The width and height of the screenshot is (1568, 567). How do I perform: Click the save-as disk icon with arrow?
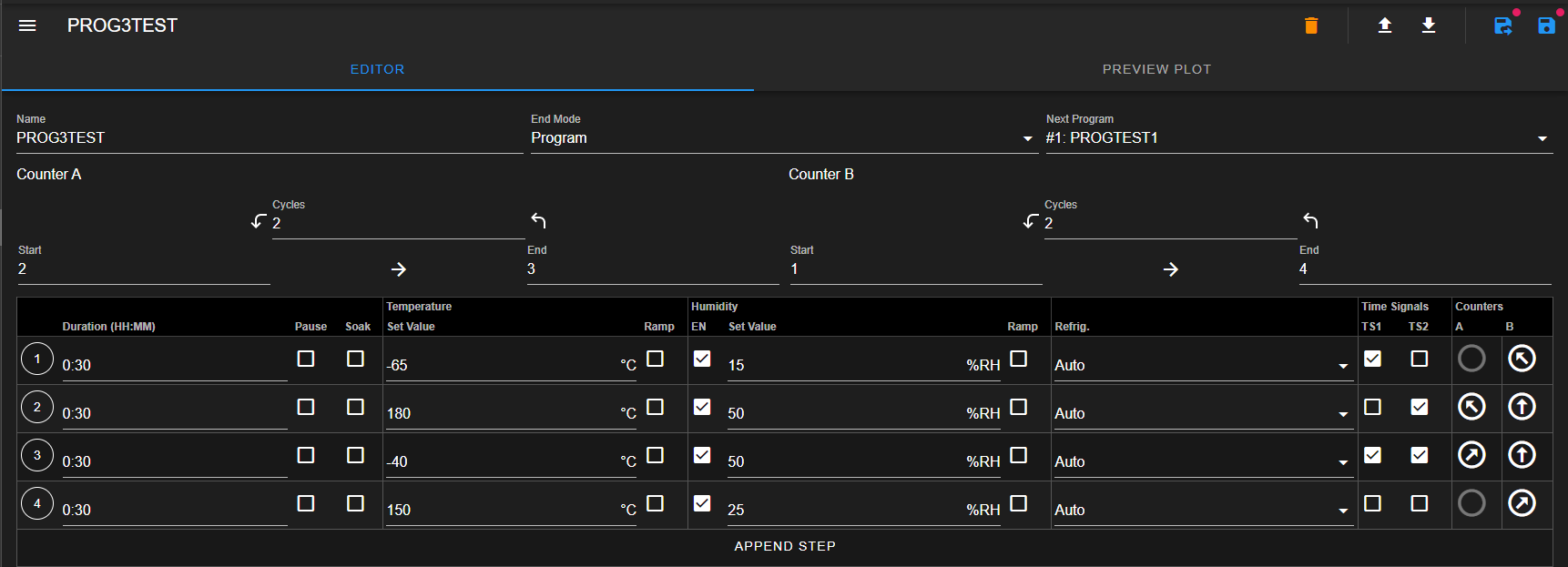click(x=1503, y=25)
